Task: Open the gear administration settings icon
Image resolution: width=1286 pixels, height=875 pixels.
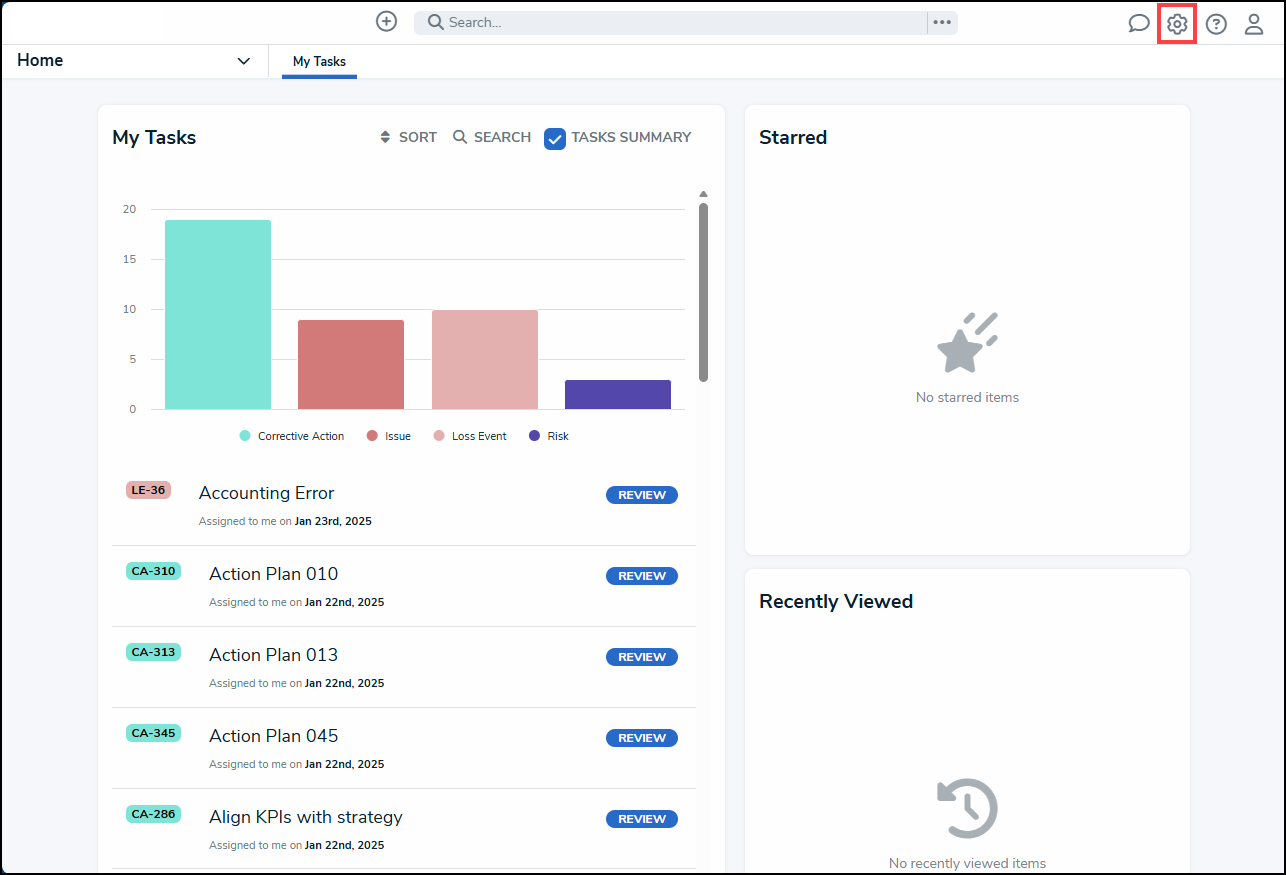Action: (x=1177, y=24)
